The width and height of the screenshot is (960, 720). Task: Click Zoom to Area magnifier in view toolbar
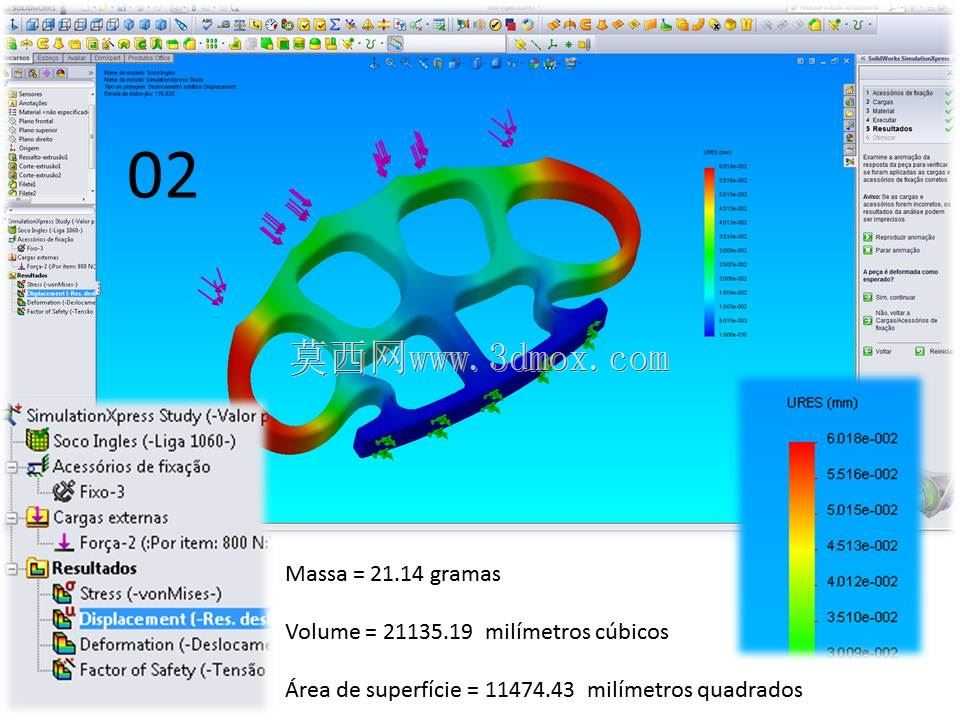point(406,63)
